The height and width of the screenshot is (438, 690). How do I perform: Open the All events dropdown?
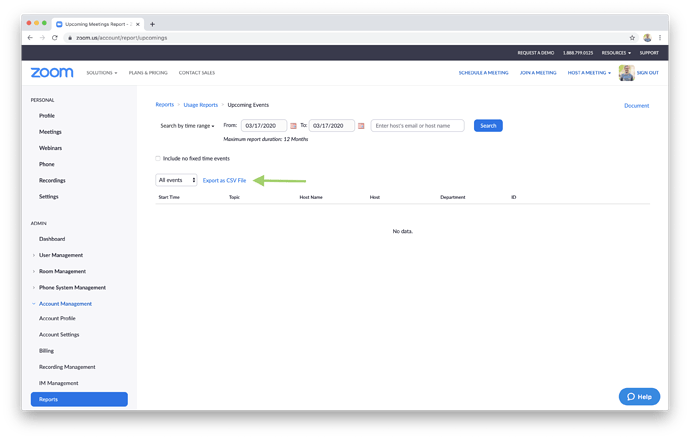tap(176, 180)
